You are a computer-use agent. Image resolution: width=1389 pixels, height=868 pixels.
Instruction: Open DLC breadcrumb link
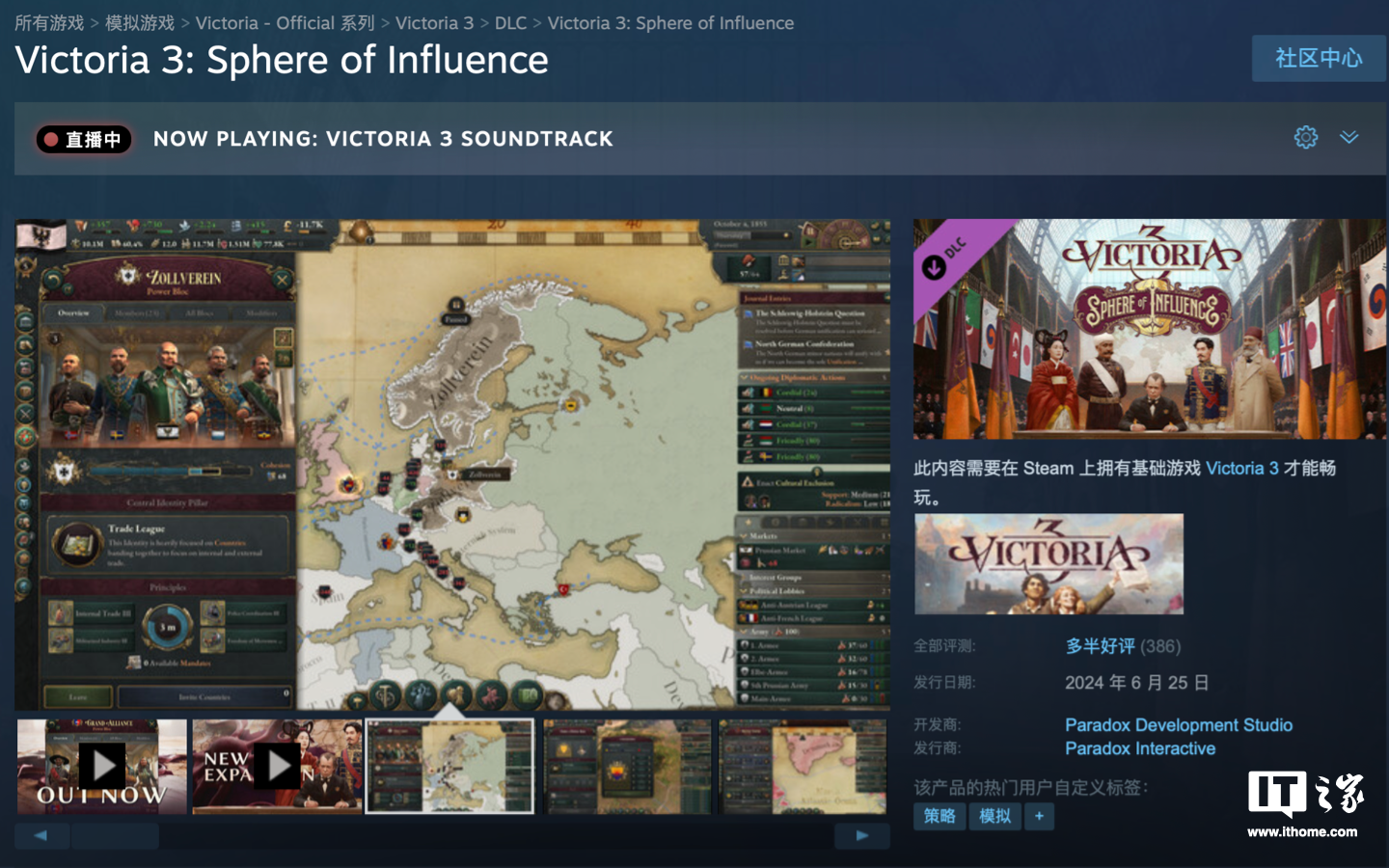click(510, 22)
